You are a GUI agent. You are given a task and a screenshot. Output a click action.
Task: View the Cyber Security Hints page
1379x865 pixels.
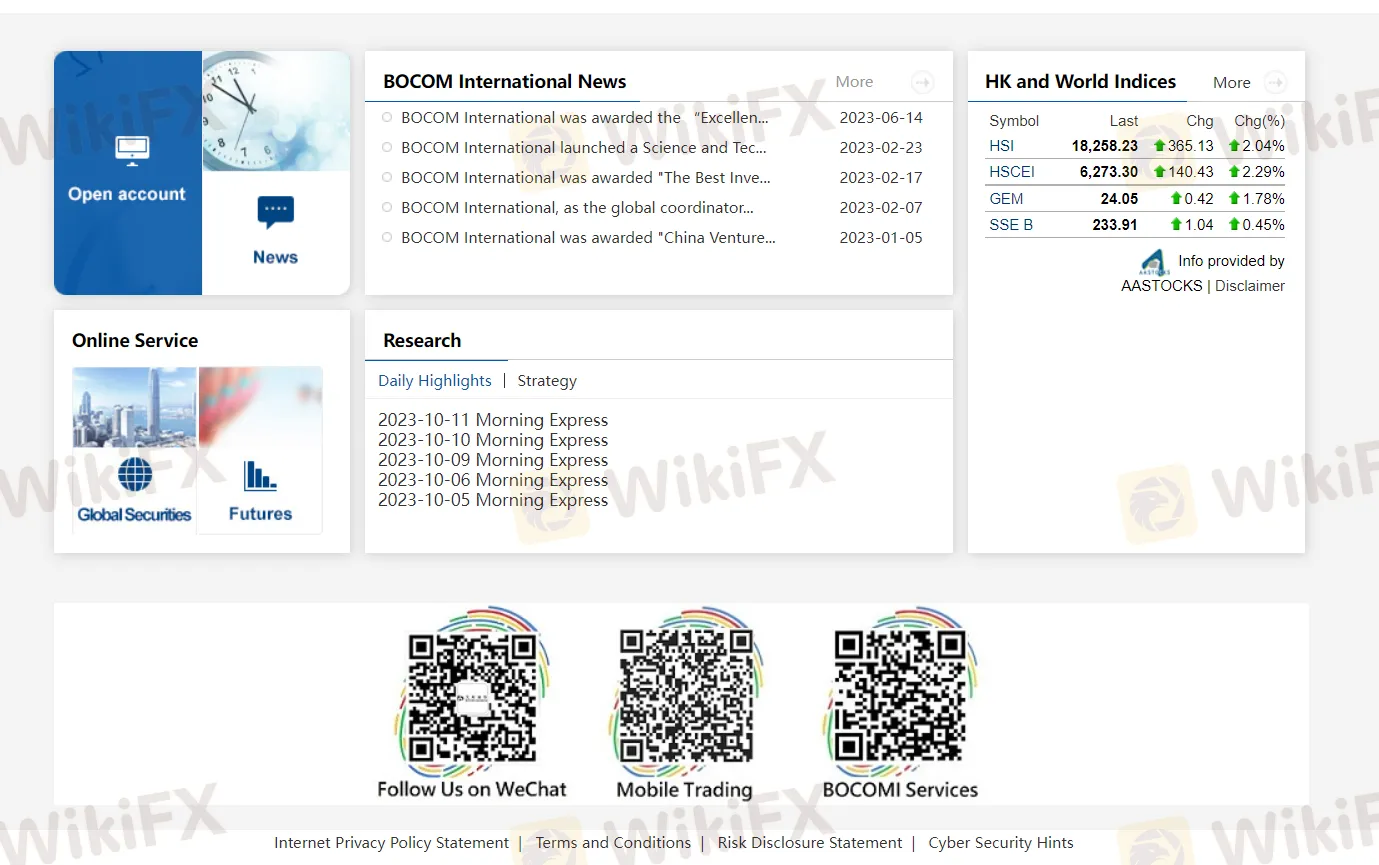[1000, 843]
